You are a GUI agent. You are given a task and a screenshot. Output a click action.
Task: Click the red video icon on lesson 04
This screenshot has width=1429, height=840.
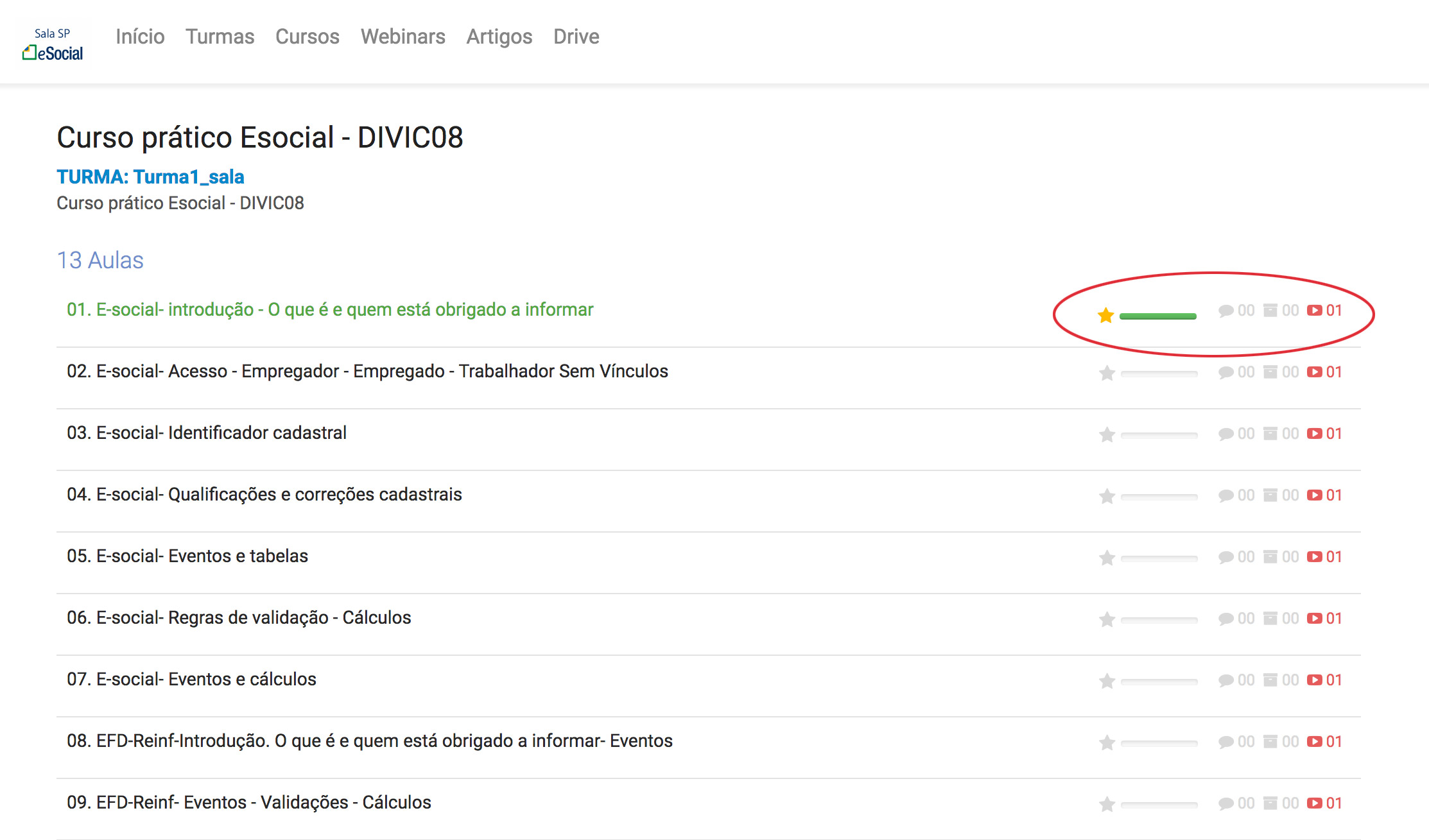pos(1314,495)
